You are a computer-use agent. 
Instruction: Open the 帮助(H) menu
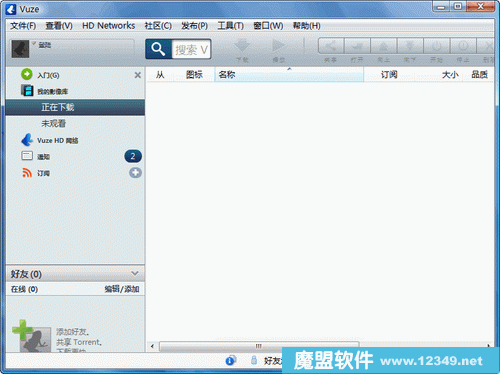pyautogui.click(x=307, y=26)
